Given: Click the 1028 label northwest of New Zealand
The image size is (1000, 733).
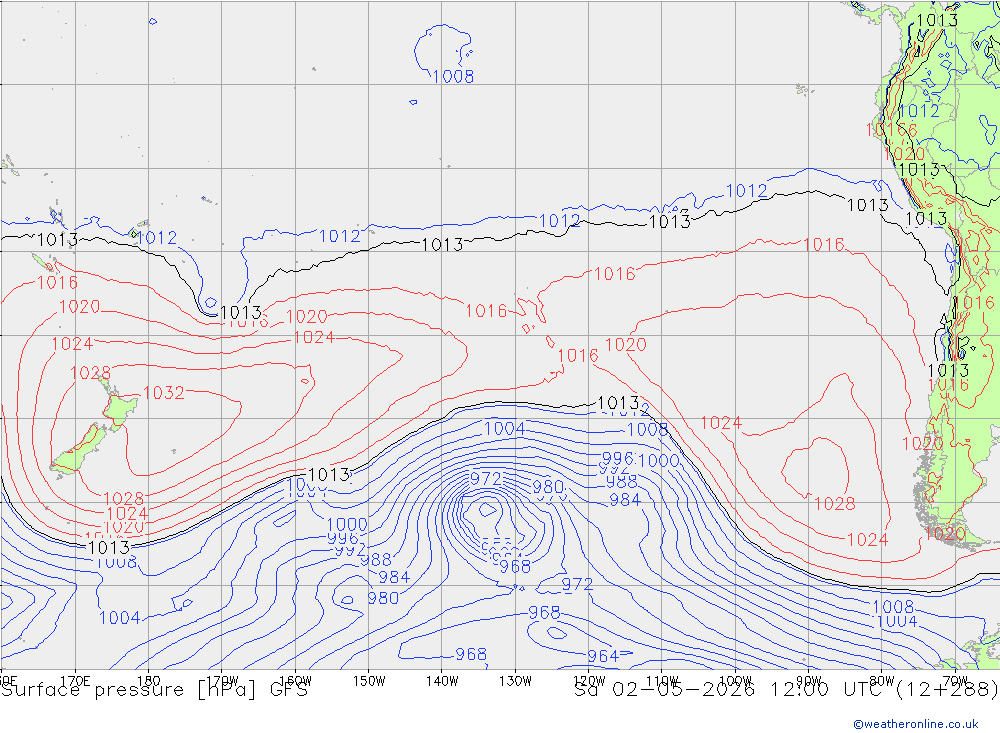Looking at the screenshot, I should (x=91, y=373).
